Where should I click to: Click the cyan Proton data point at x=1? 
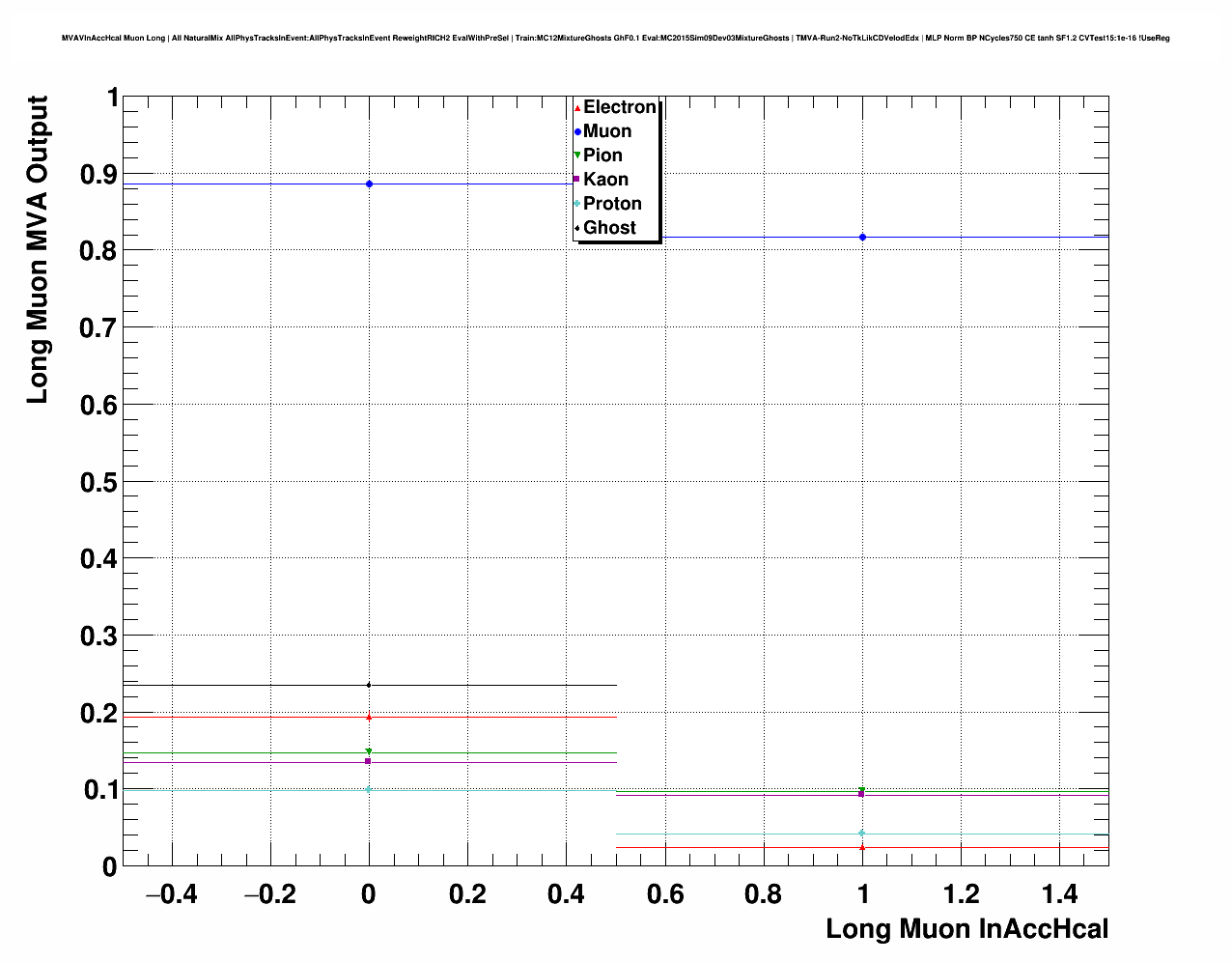[x=861, y=833]
